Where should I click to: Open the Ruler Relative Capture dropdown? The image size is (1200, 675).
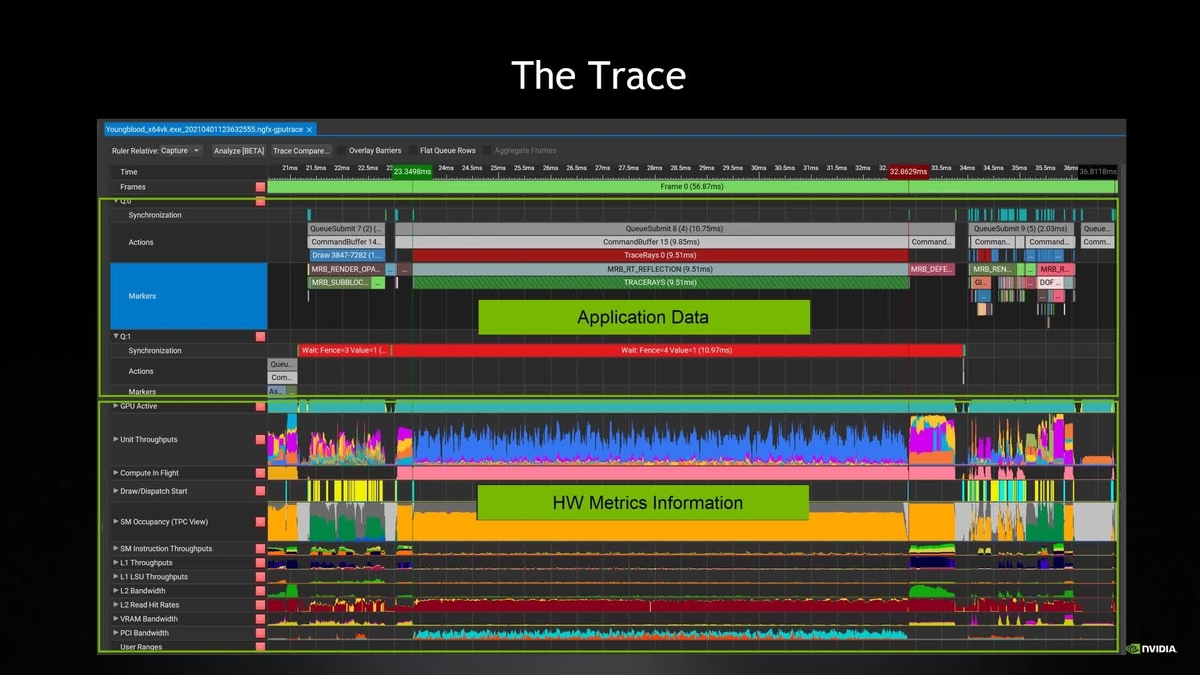click(181, 151)
